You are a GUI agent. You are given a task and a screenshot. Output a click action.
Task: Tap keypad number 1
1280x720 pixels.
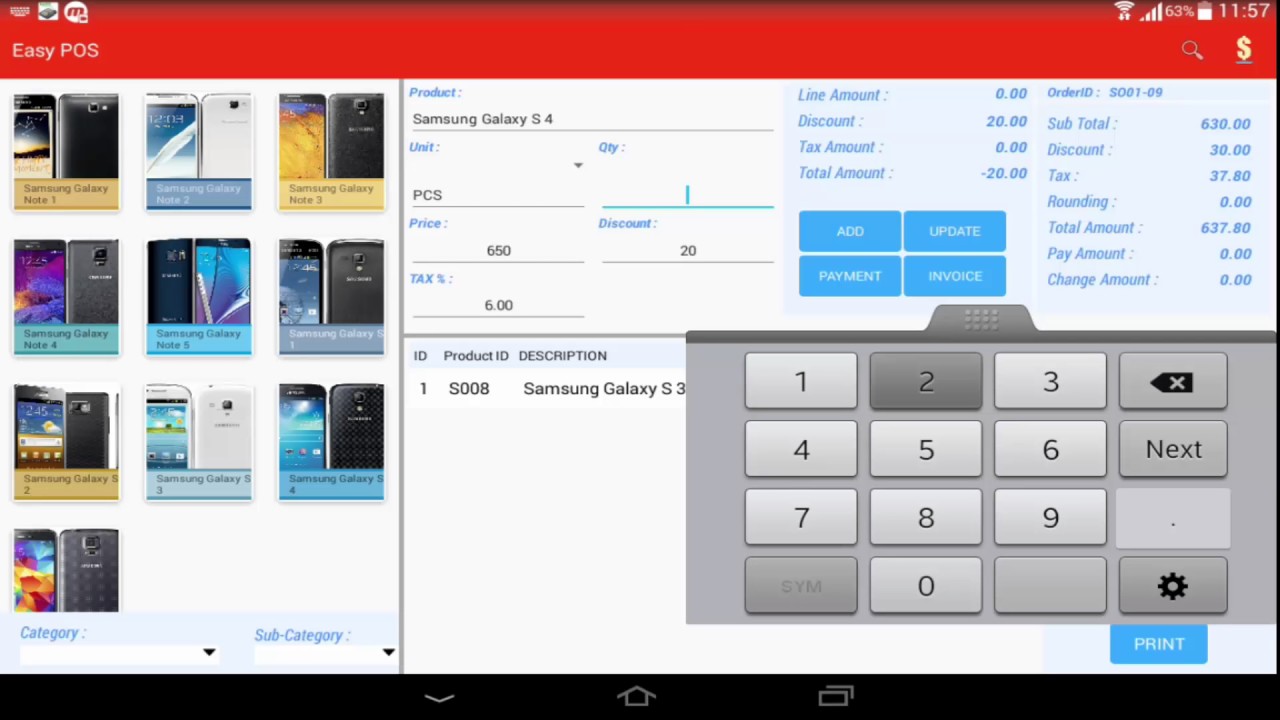(801, 381)
